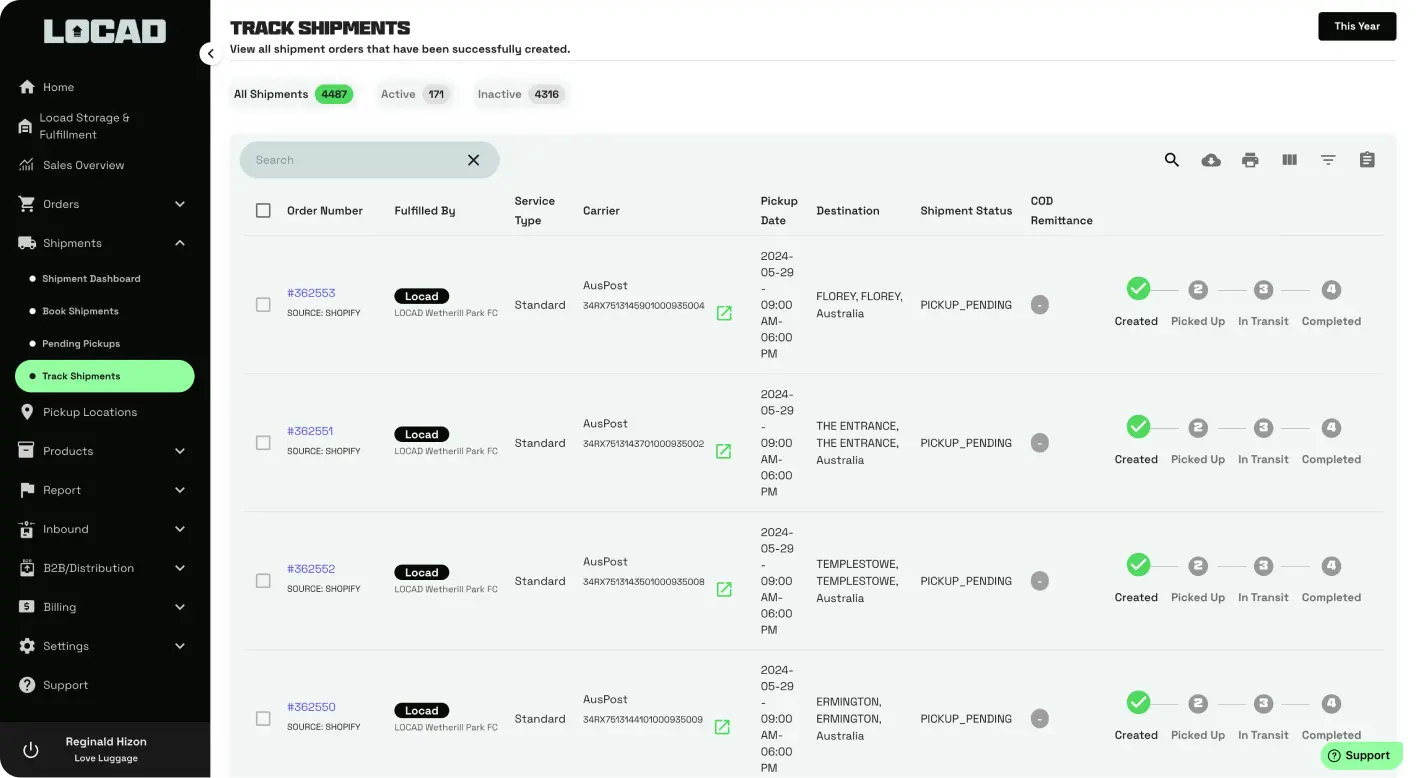Switch to Inactive shipments tab
The image size is (1416, 778).
click(520, 94)
